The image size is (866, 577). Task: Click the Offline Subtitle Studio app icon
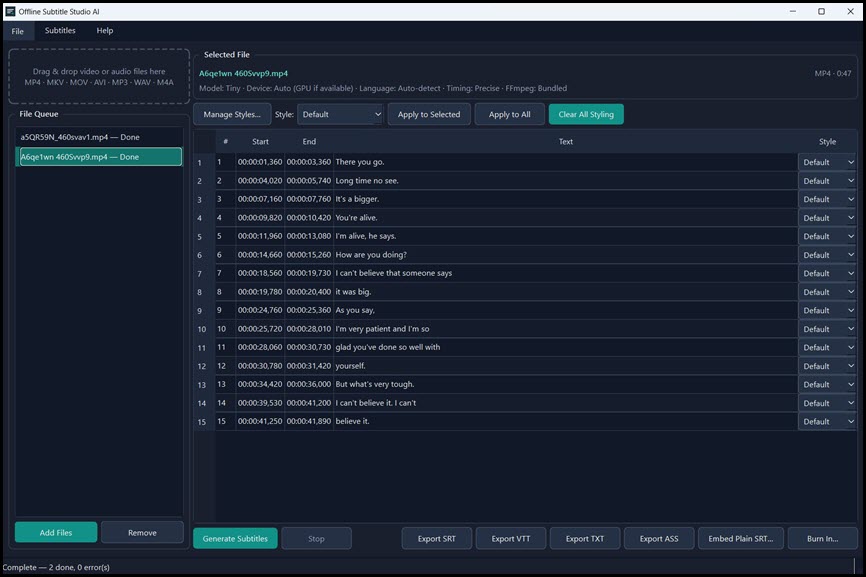[10, 11]
